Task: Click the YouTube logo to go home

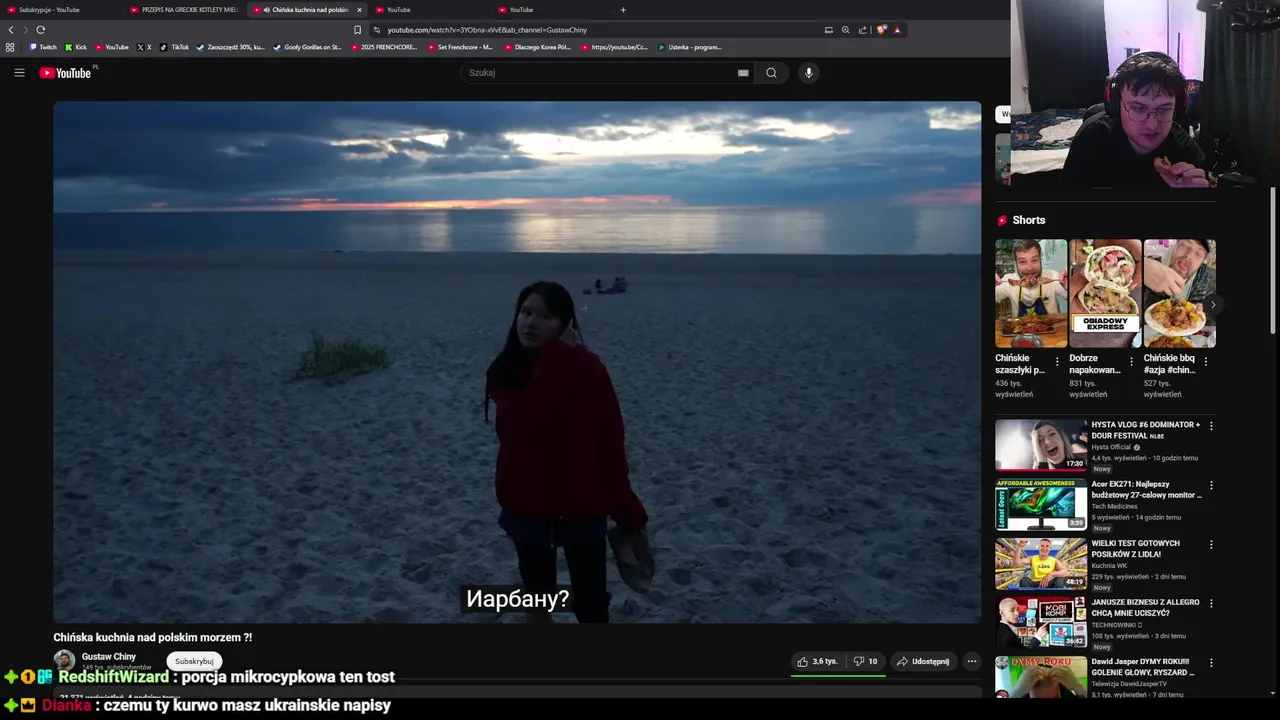Action: 65,73
